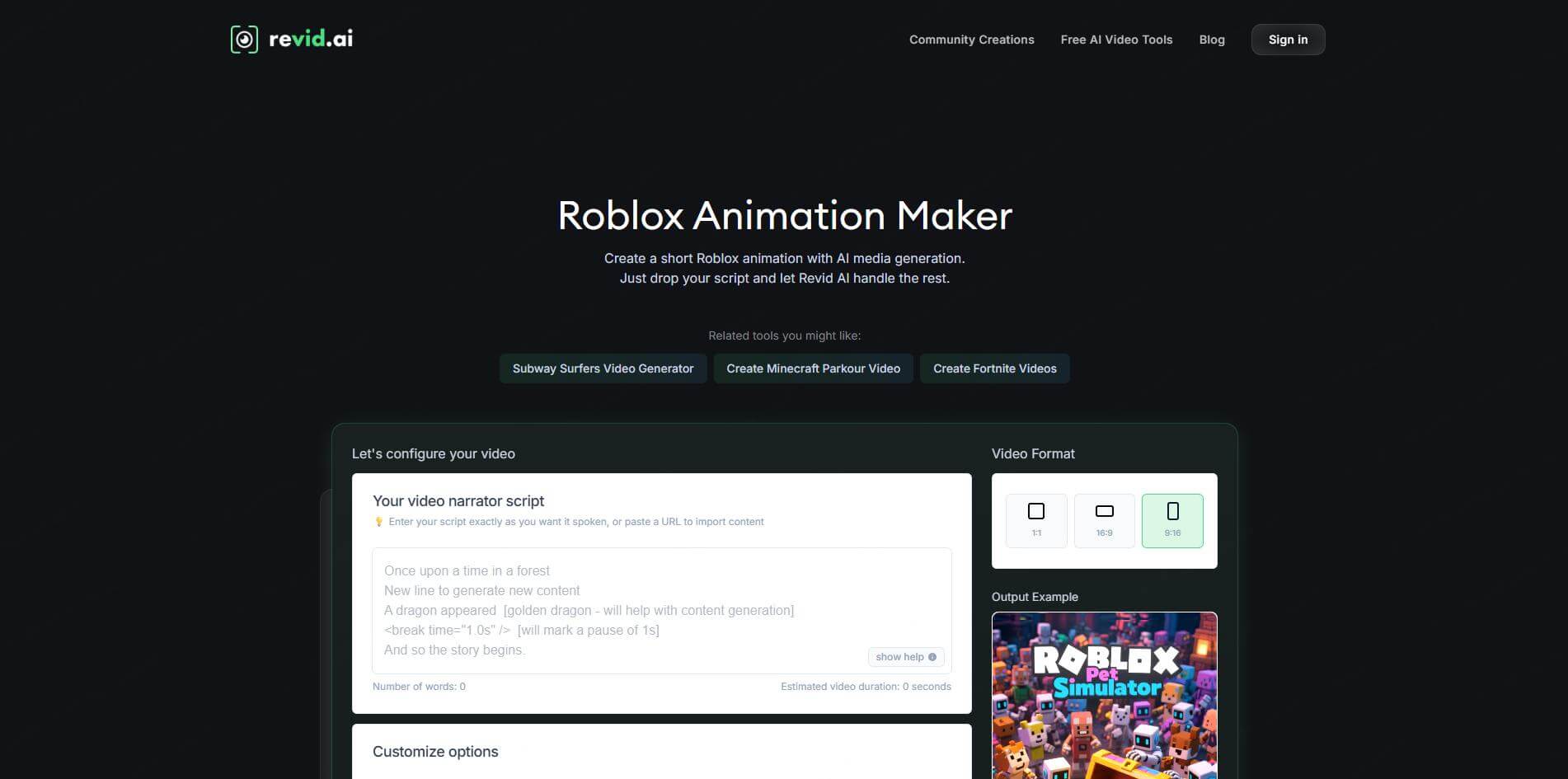The width and height of the screenshot is (1568, 779).
Task: Click the info icon on the show help button
Action: pos(932,657)
